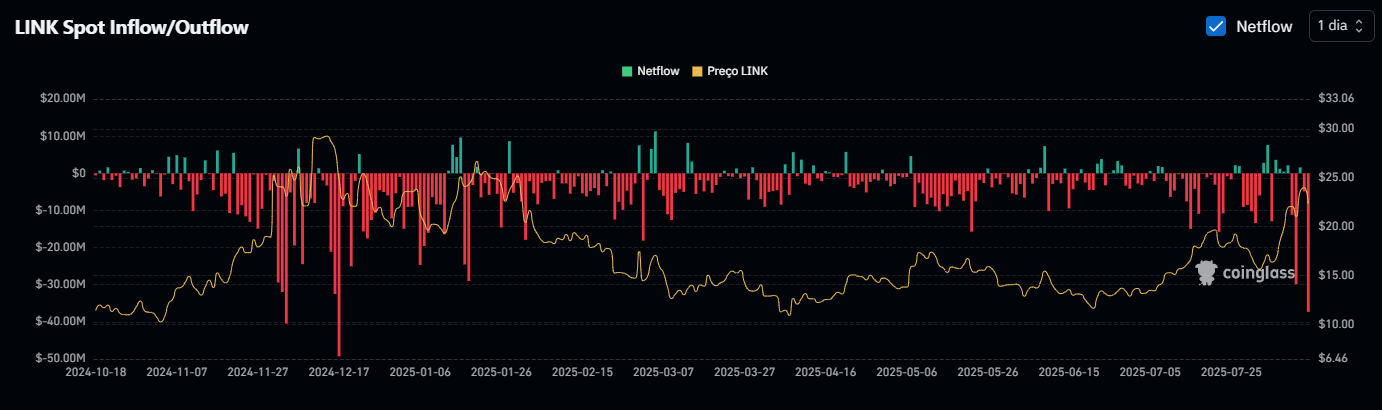1382x410 pixels.
Task: Click the 2025-03-27 date label
Action: click(x=744, y=371)
